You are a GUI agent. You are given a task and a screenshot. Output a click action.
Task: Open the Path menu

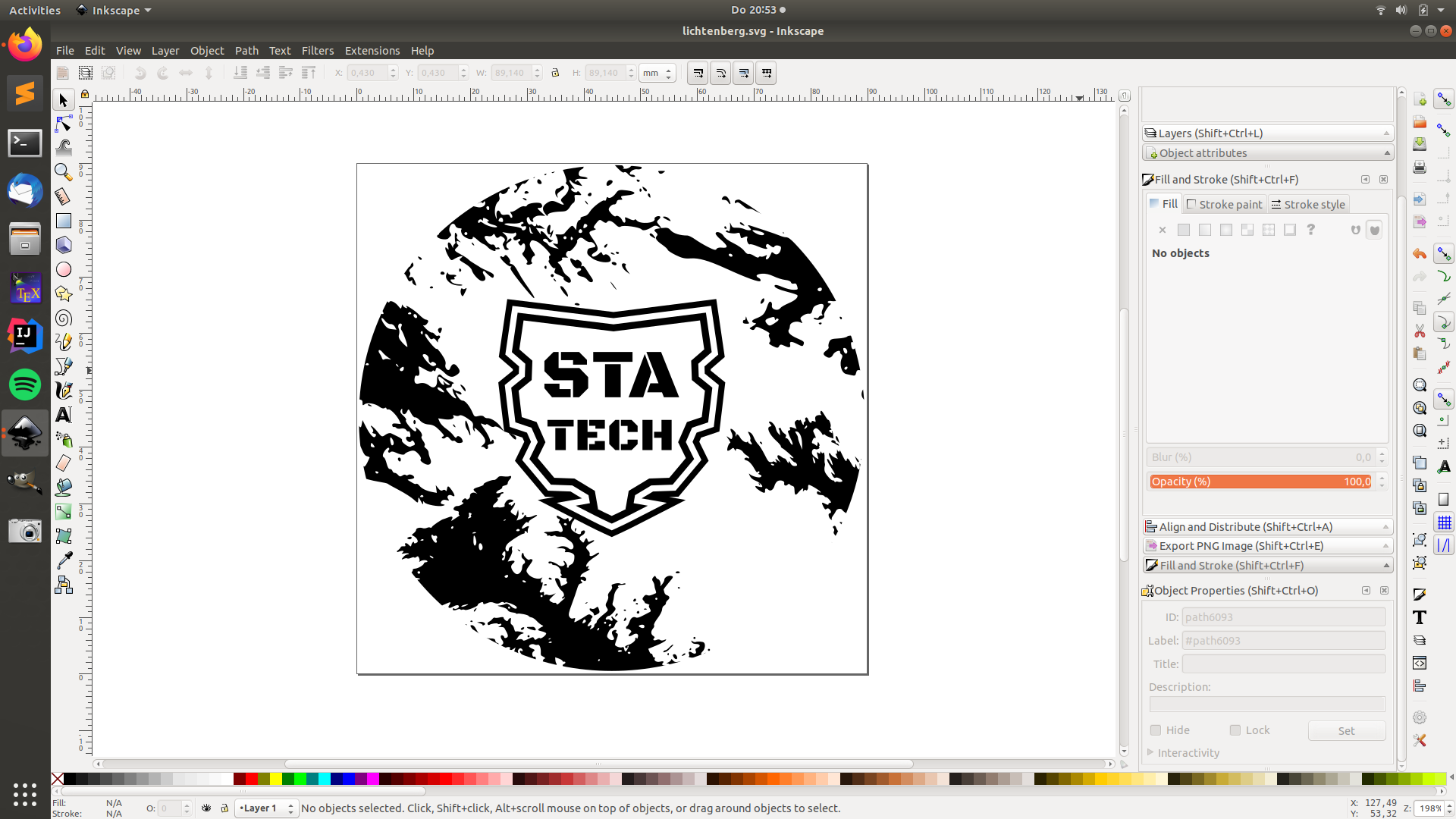pyautogui.click(x=246, y=50)
